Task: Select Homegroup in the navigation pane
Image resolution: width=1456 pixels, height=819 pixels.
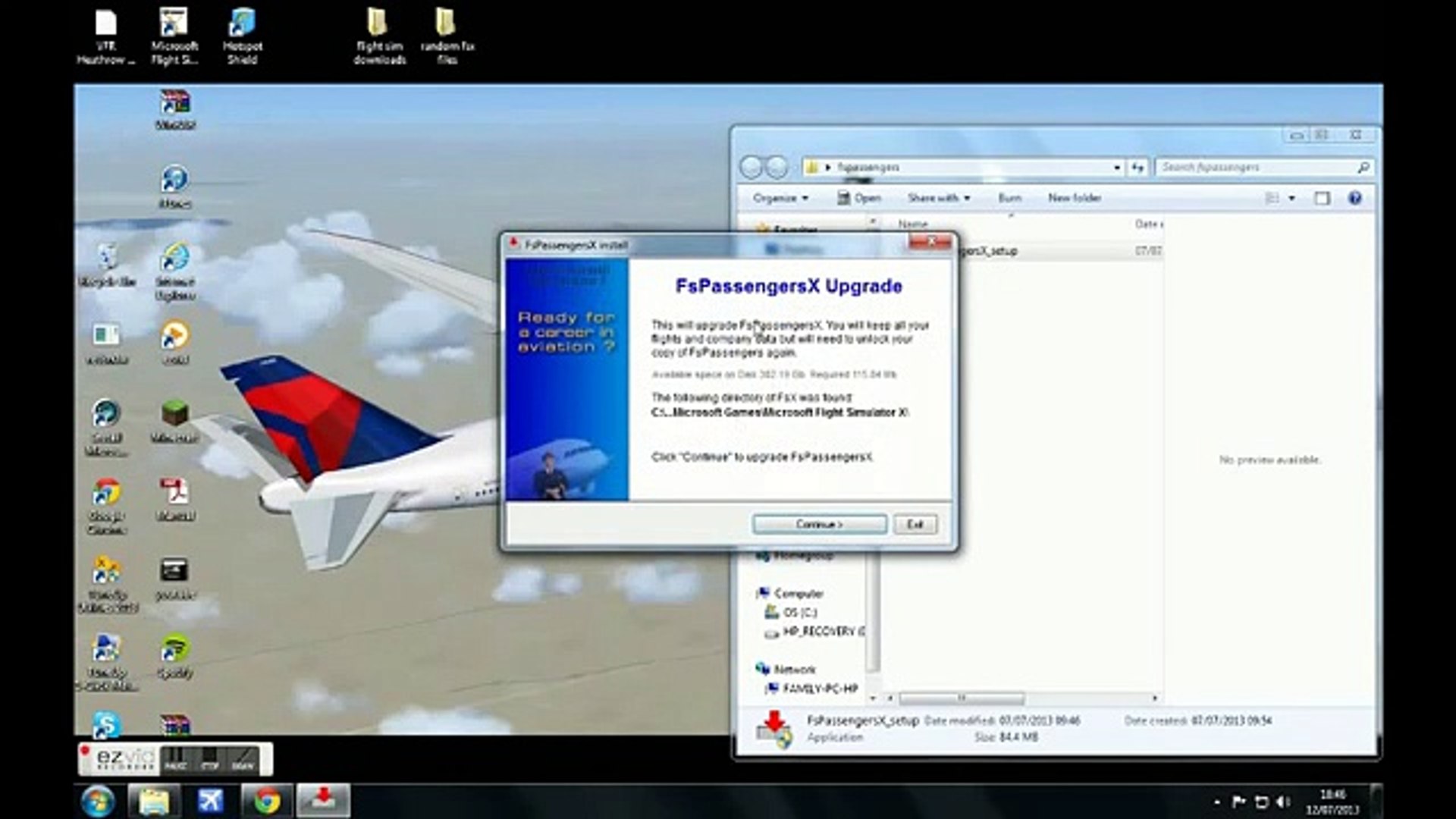Action: 795,556
